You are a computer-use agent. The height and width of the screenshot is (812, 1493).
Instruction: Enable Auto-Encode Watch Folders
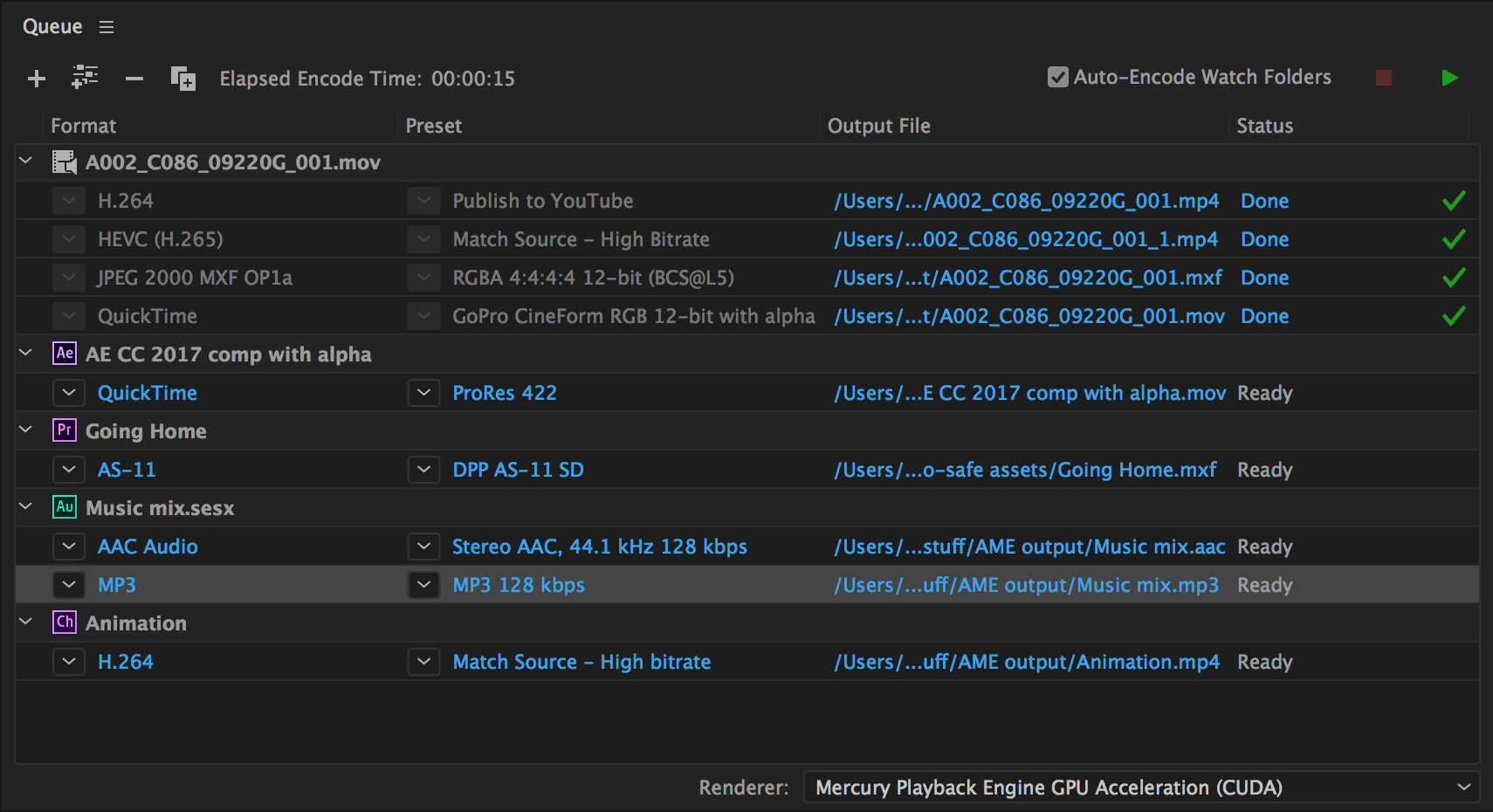click(1057, 77)
